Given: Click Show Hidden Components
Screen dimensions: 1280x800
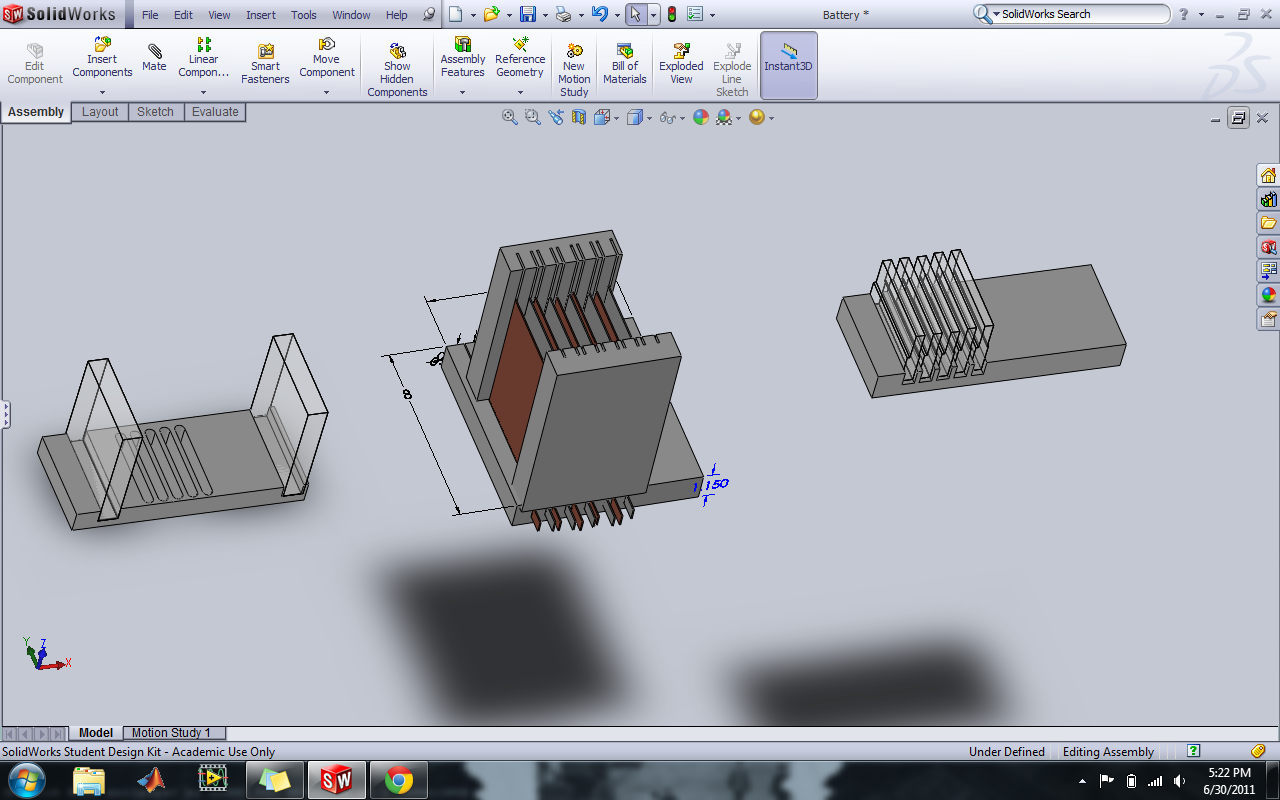Looking at the screenshot, I should (397, 70).
